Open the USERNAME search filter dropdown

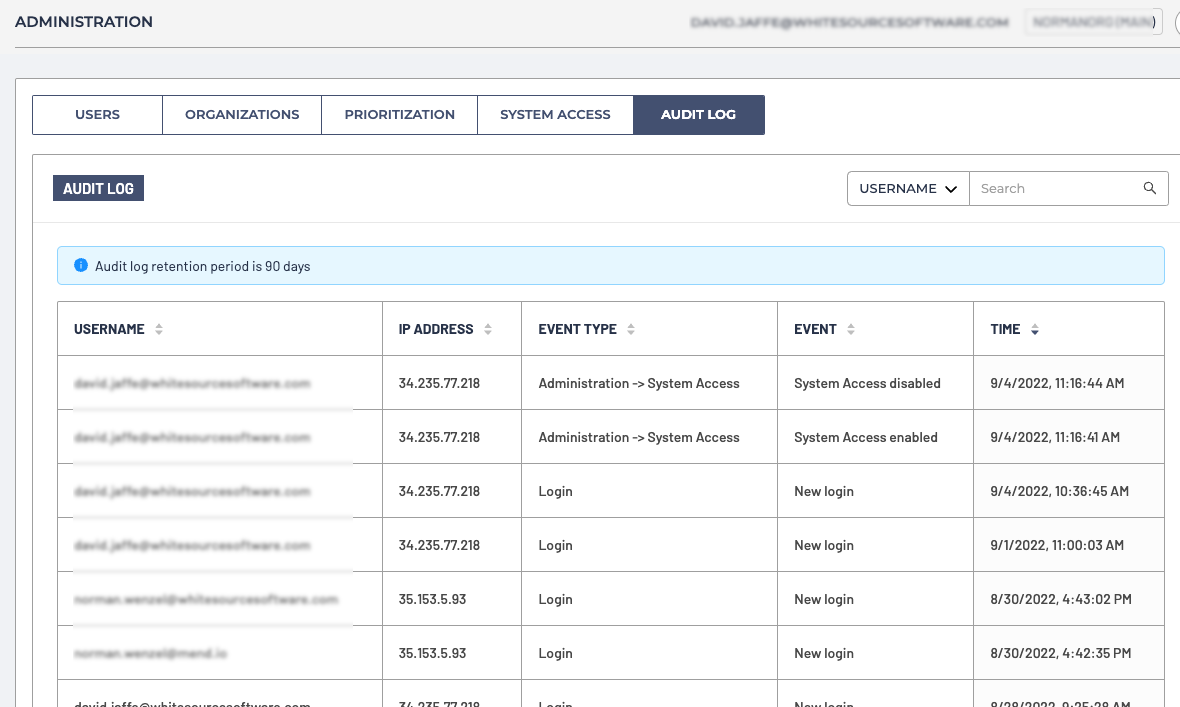908,188
